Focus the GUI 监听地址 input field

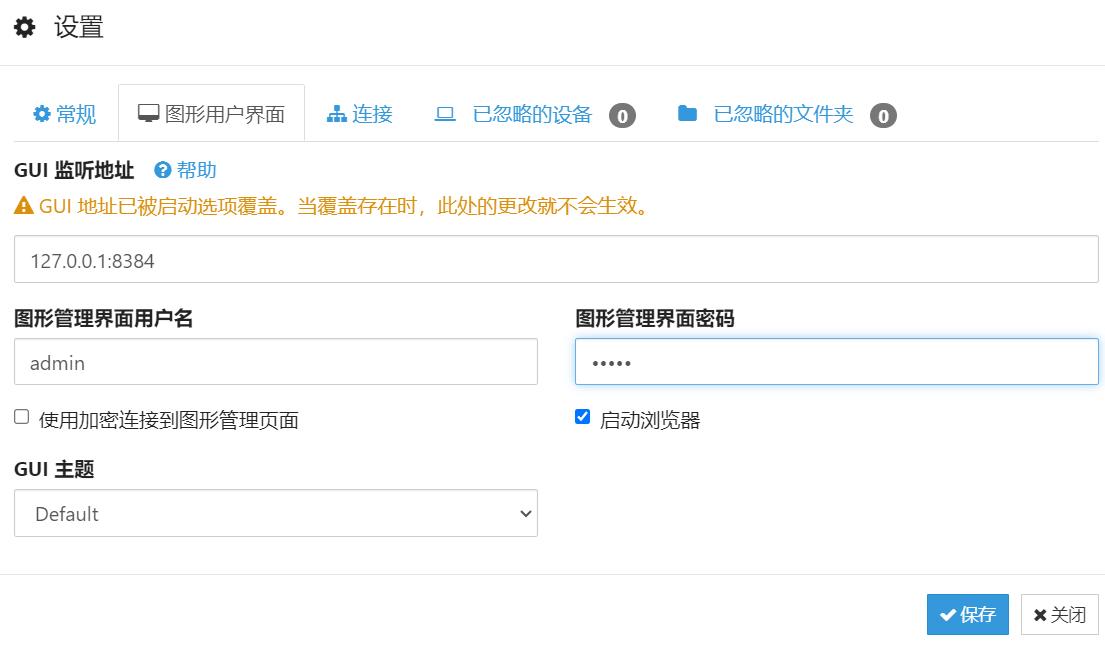pyautogui.click(x=556, y=259)
